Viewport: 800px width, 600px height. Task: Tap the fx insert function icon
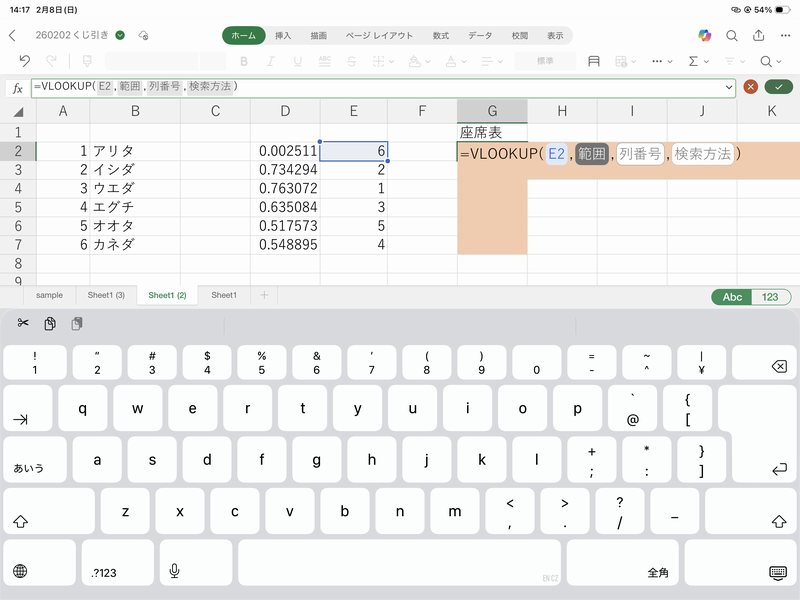pyautogui.click(x=17, y=87)
